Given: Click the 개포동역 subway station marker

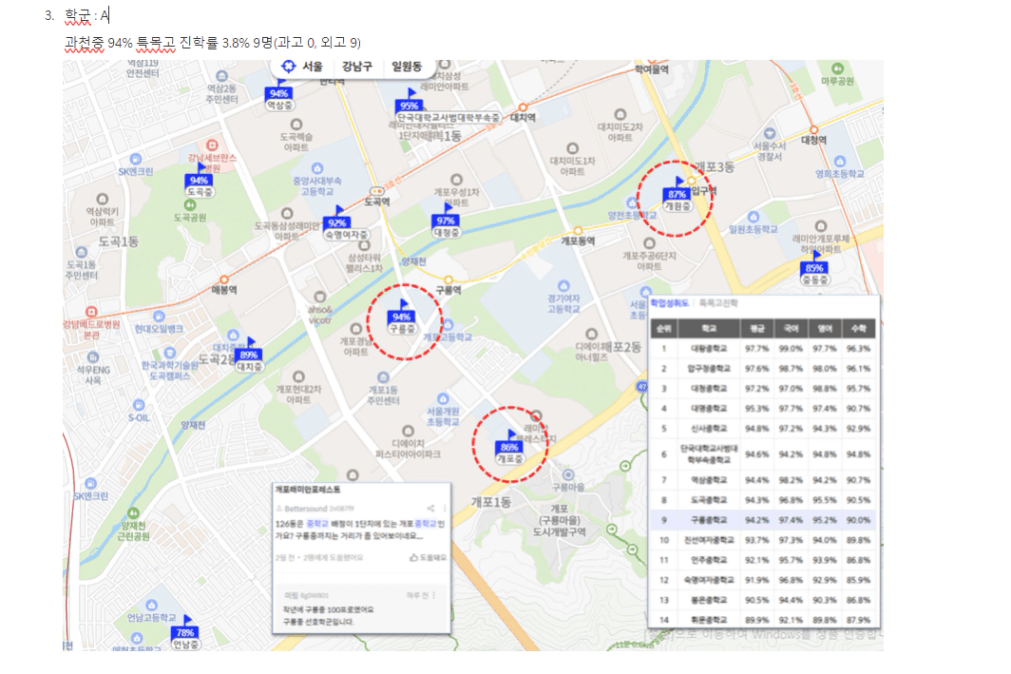Looking at the screenshot, I should [x=578, y=231].
